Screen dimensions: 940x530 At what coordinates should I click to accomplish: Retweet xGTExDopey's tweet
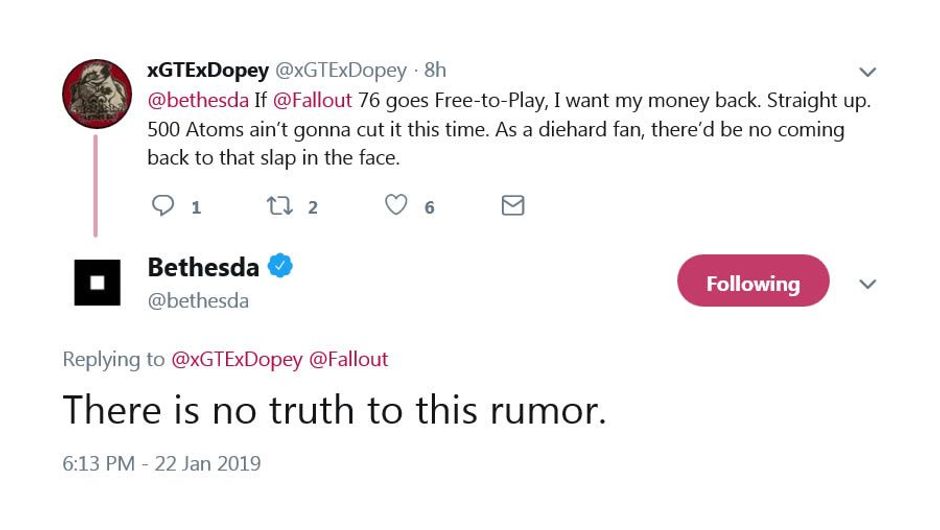tap(279, 206)
